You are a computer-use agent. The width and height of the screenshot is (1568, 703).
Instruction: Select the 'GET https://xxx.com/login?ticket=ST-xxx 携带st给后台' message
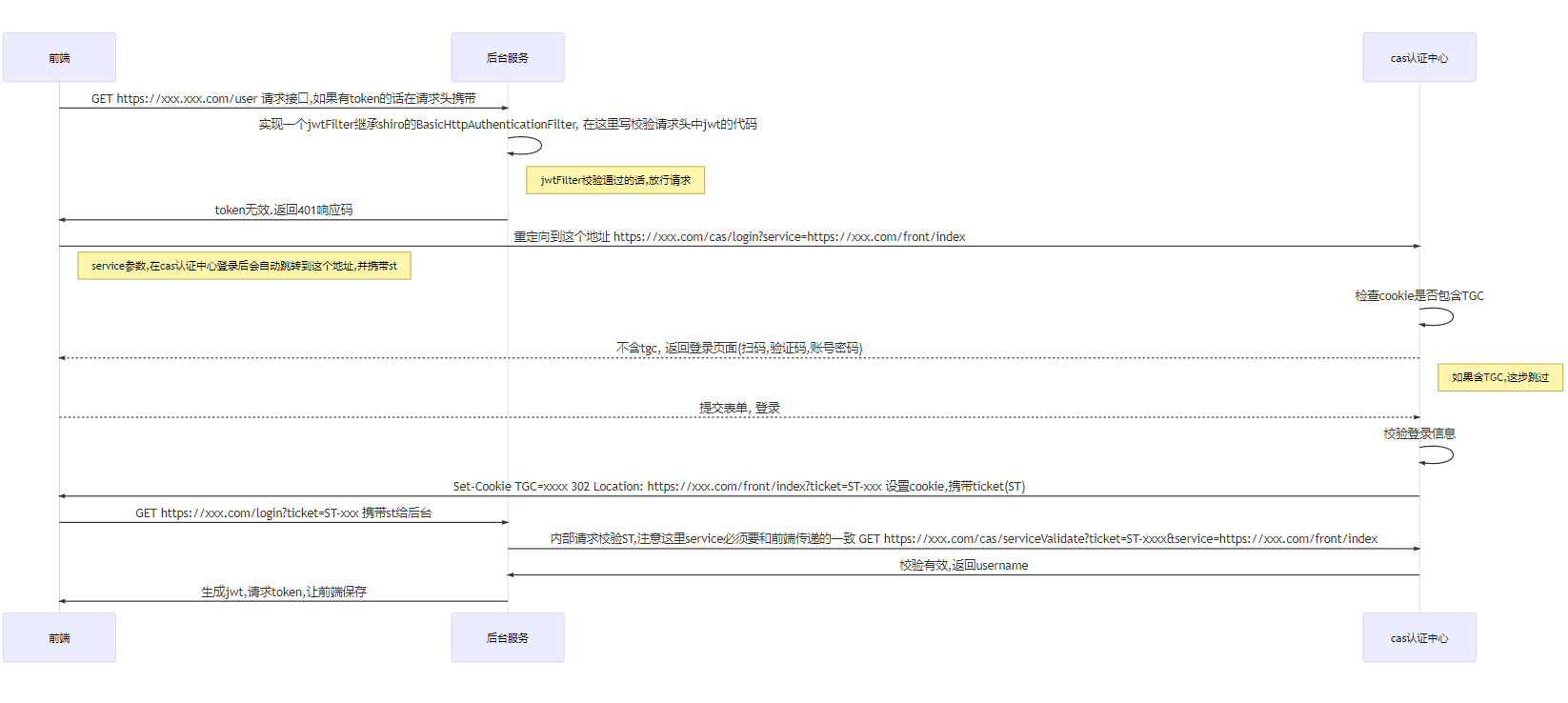pyautogui.click(x=284, y=512)
